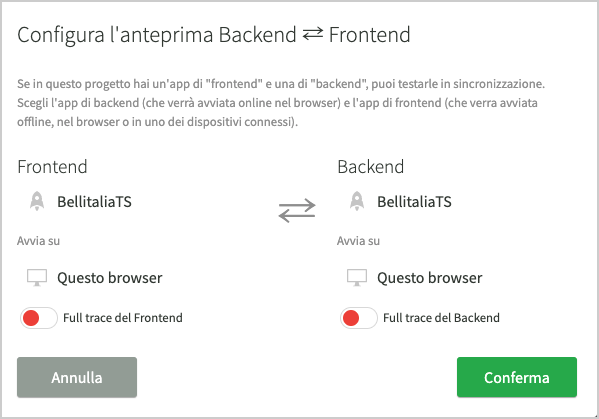This screenshot has height=419, width=599.
Task: Click the Backend section heading
Action: point(371,167)
